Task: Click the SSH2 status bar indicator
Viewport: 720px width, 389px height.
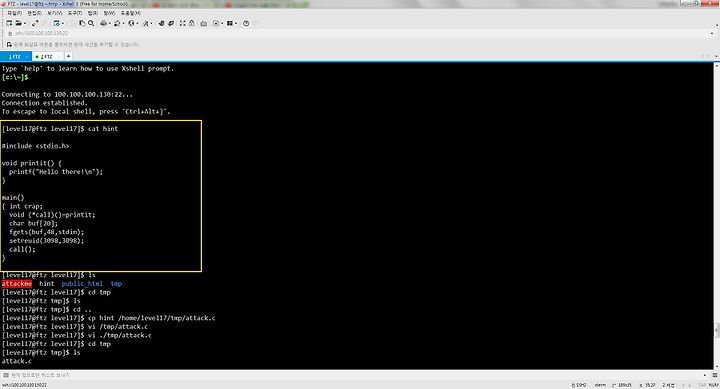Action: 579,385
